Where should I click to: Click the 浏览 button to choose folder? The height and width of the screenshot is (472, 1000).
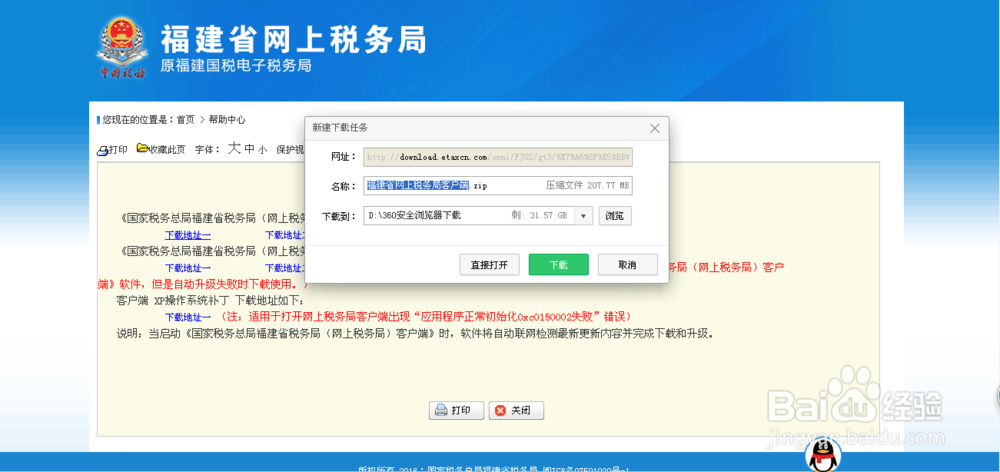click(615, 216)
